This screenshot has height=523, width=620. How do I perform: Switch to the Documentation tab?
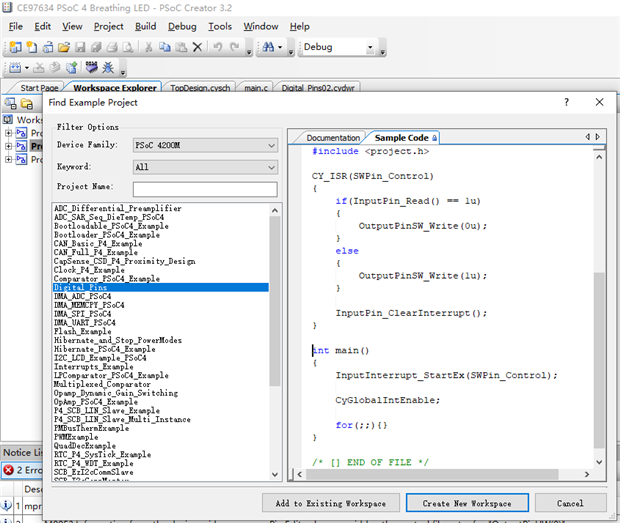coord(332,137)
